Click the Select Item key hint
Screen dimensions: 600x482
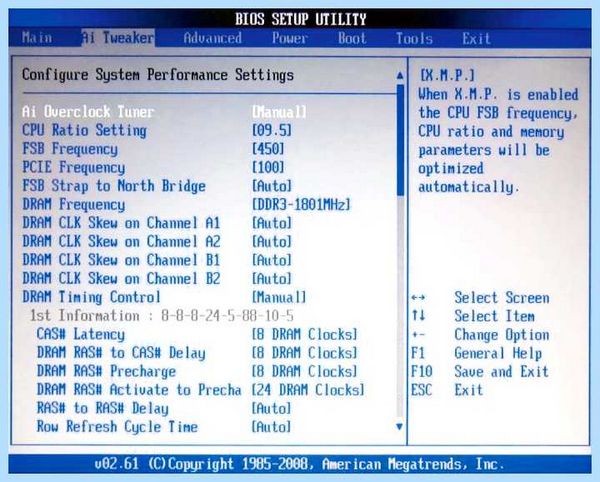(494, 316)
